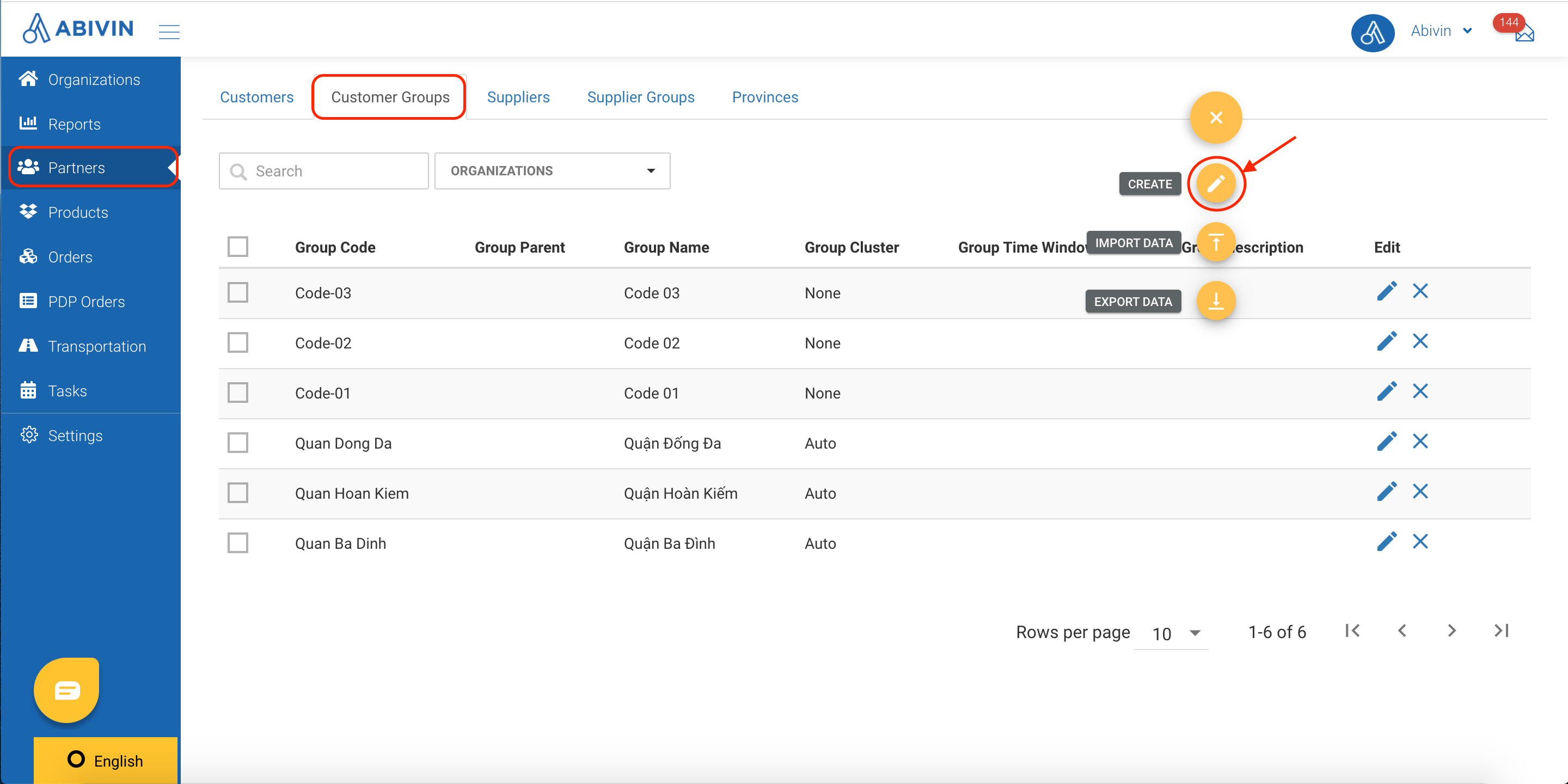Image resolution: width=1568 pixels, height=784 pixels.
Task: Go to the last page
Action: pos(1502,631)
